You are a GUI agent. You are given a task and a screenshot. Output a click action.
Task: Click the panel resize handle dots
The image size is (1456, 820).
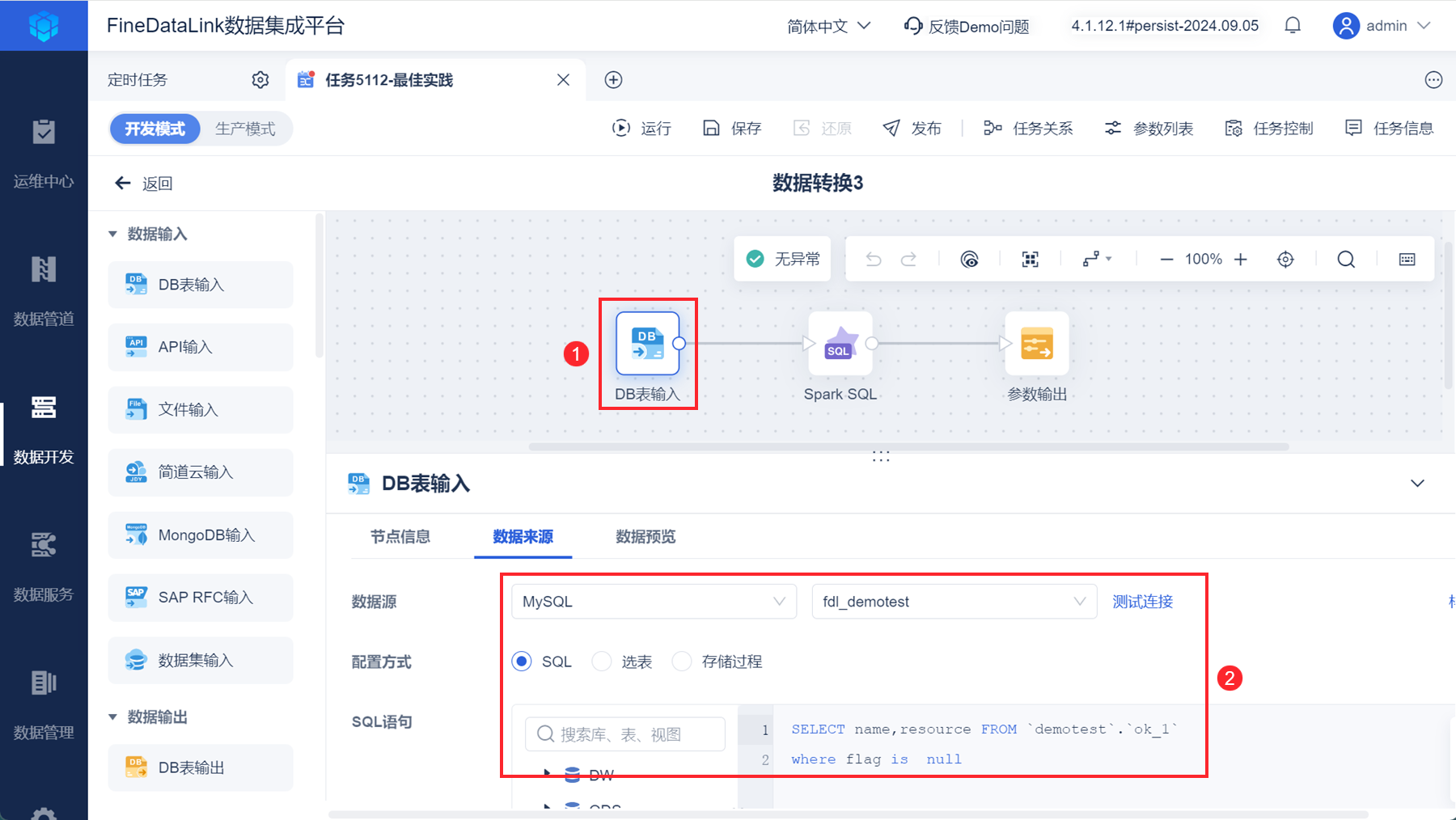pos(881,458)
